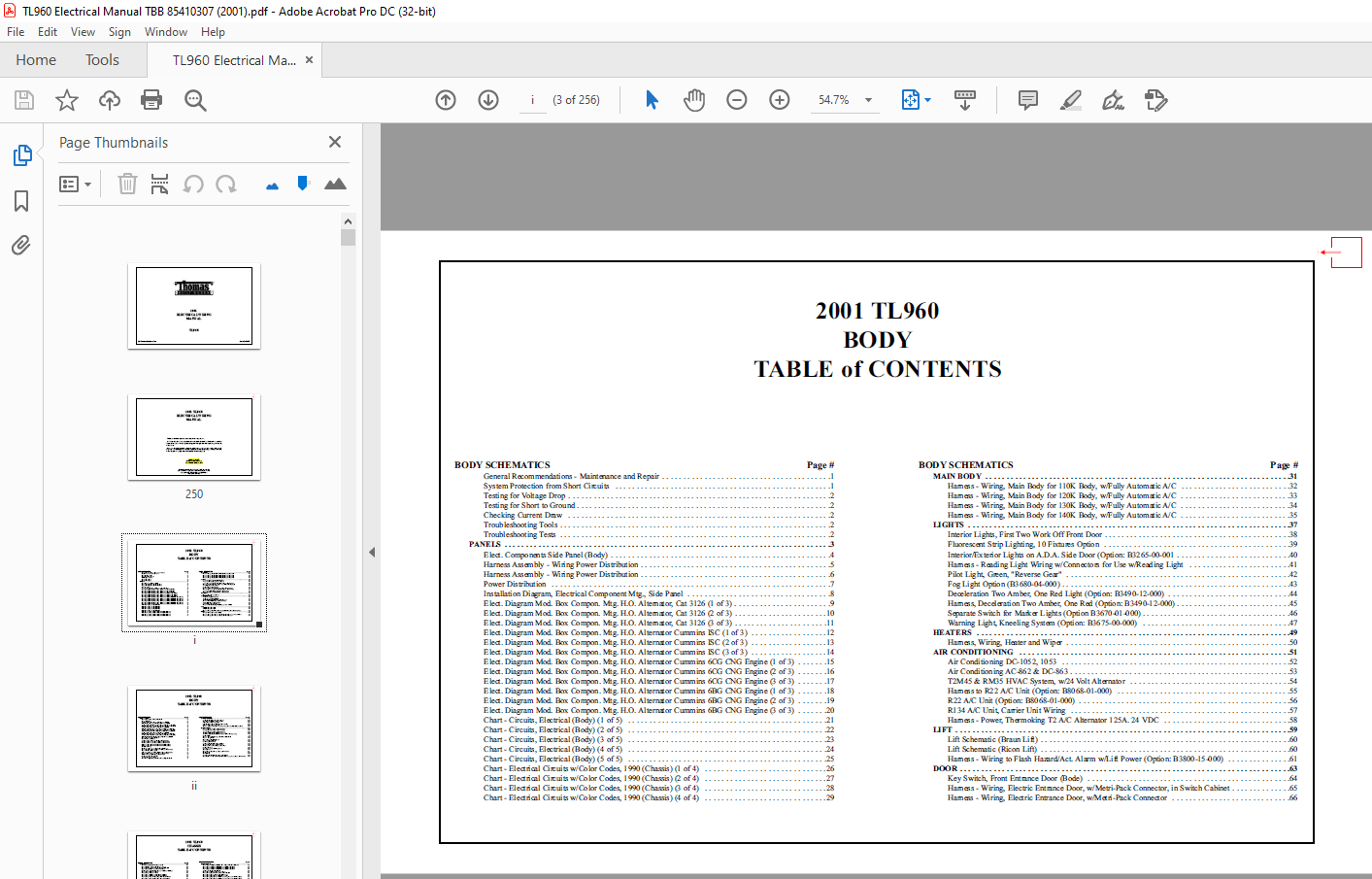Rotate page clockwise
1372x879 pixels.
pos(226,184)
